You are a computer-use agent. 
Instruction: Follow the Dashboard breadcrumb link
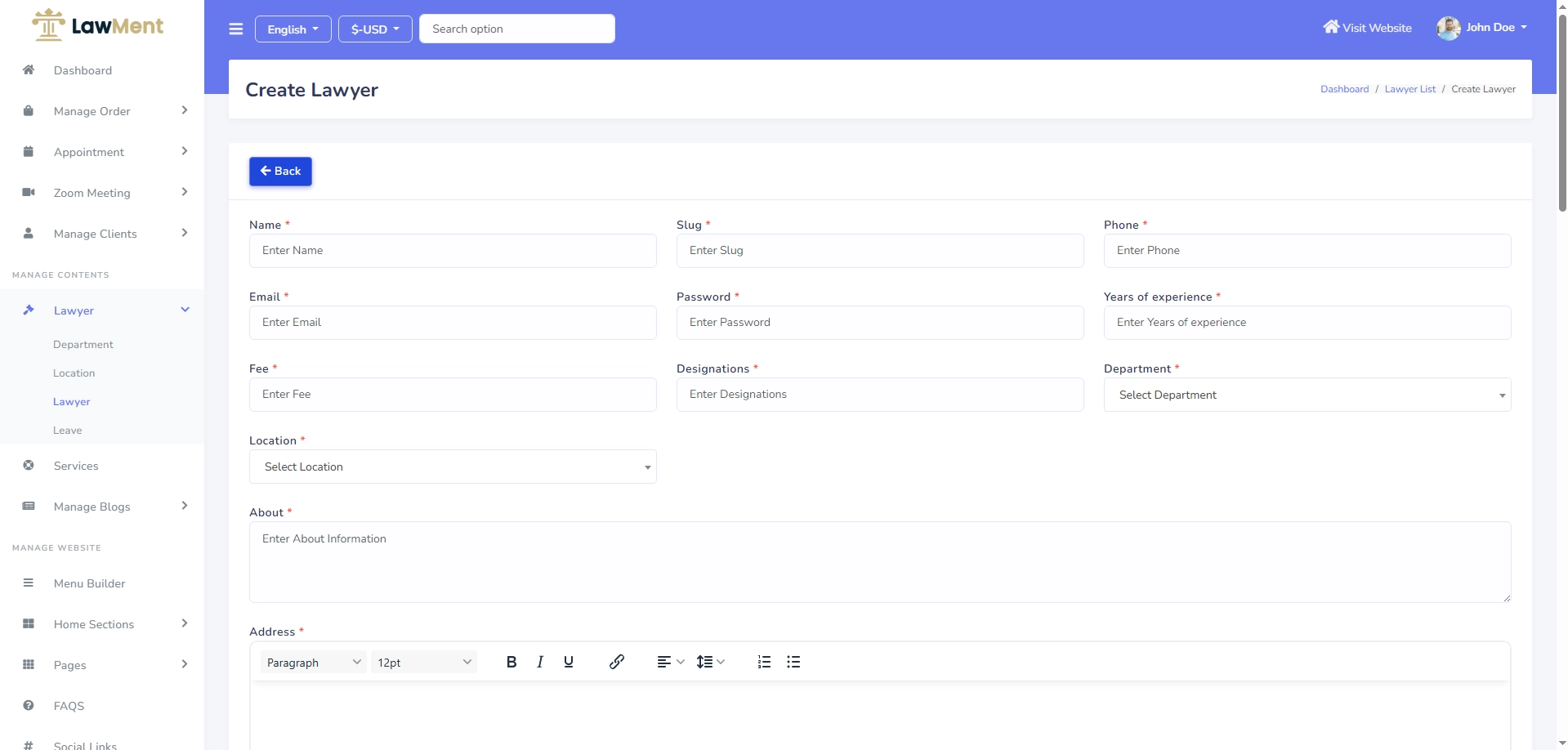tap(1344, 89)
